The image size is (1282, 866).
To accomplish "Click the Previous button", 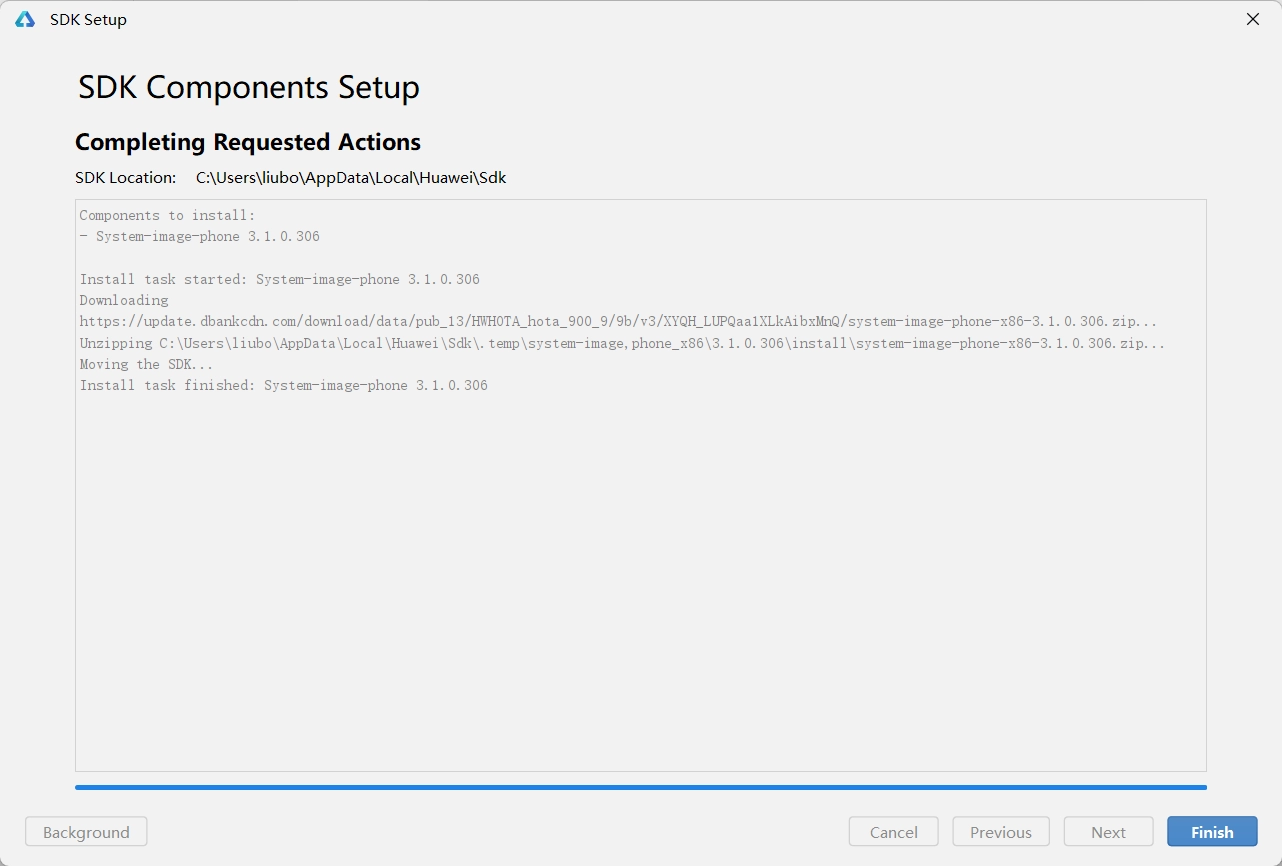I will point(1000,832).
